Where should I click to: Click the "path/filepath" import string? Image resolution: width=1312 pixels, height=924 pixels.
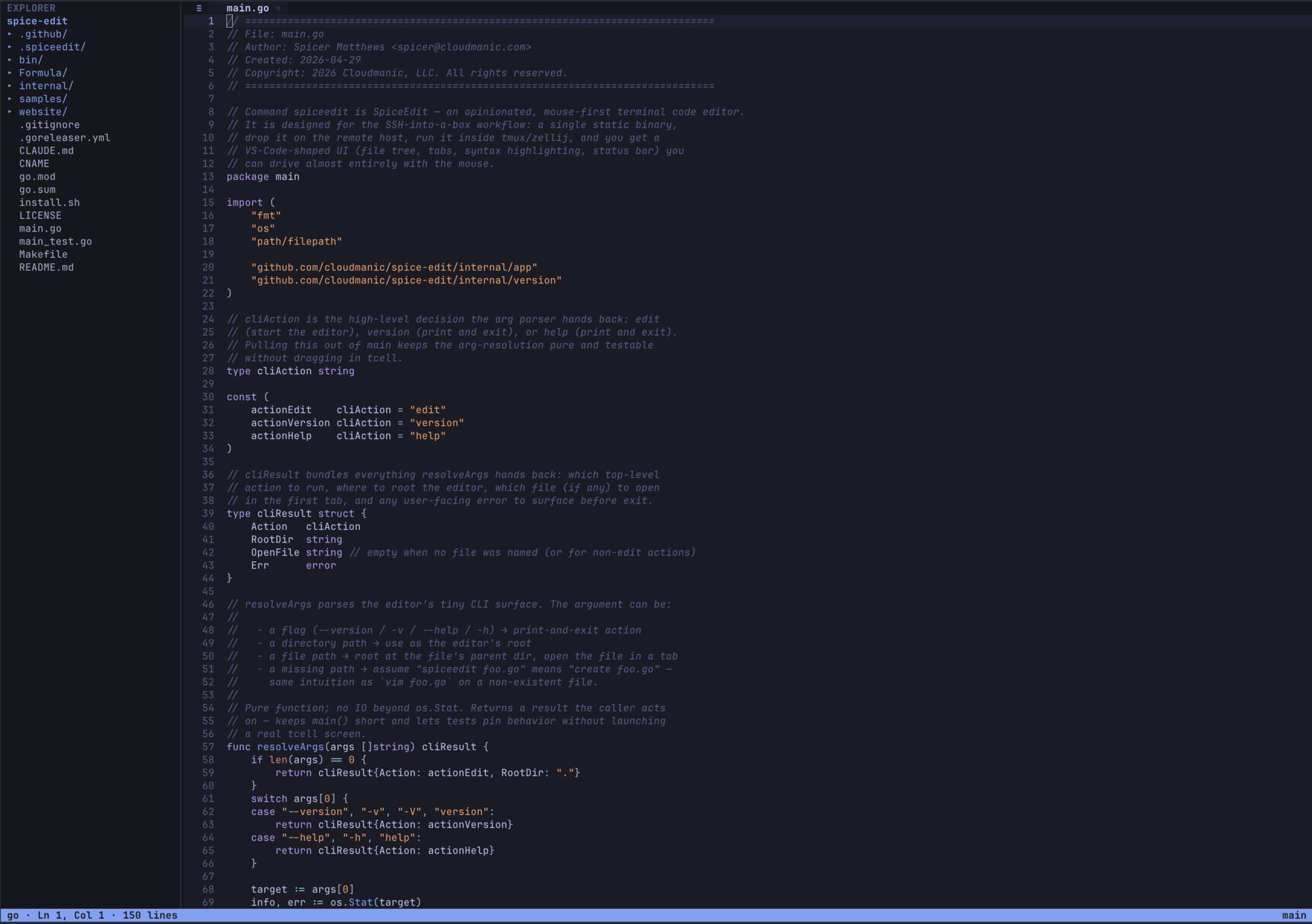(297, 241)
